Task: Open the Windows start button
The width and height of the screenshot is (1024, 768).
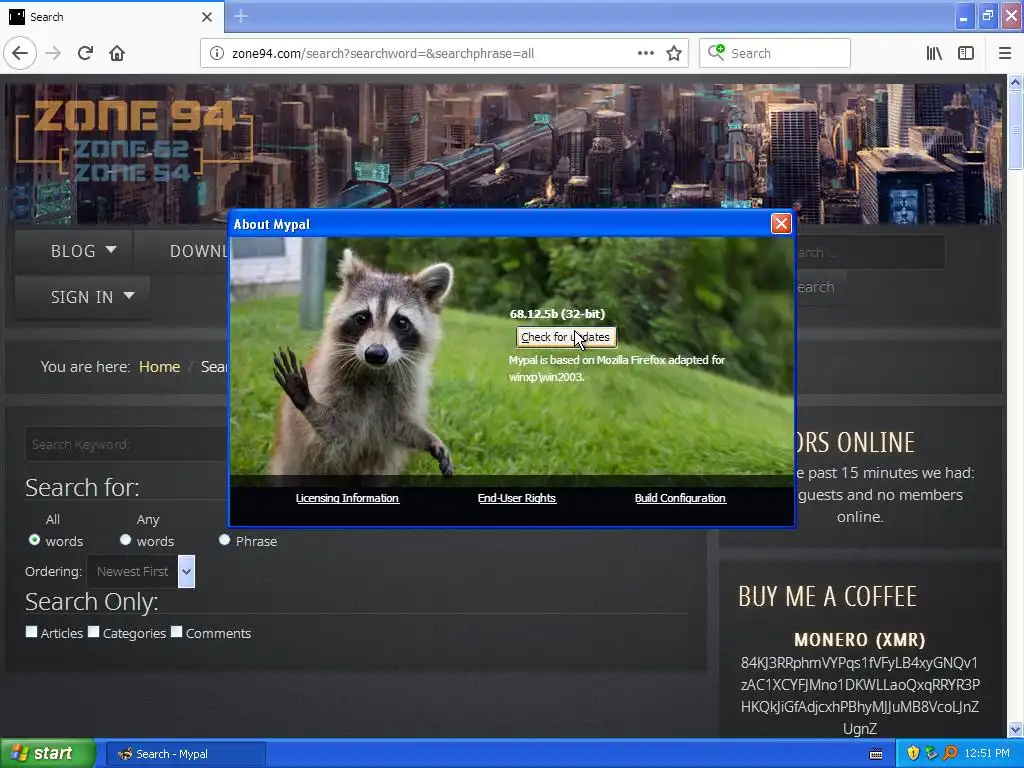Action: tap(47, 753)
